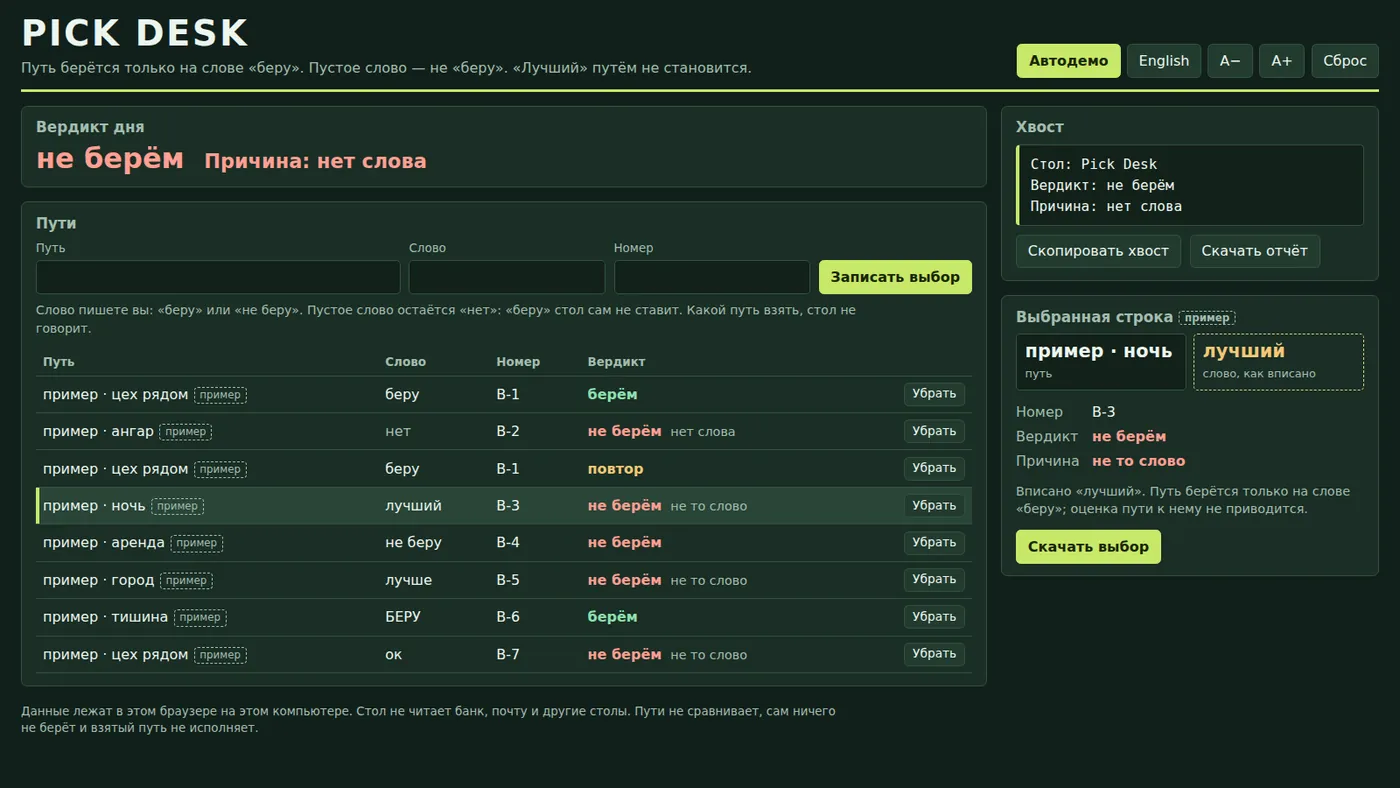This screenshot has width=1400, height=788.
Task: Select the row 'пример · город'
Action: (504, 580)
